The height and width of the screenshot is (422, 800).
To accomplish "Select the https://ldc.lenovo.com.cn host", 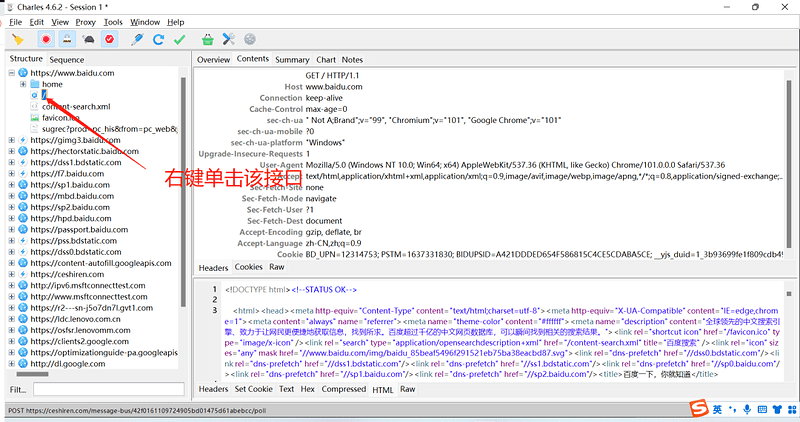I will [x=76, y=319].
